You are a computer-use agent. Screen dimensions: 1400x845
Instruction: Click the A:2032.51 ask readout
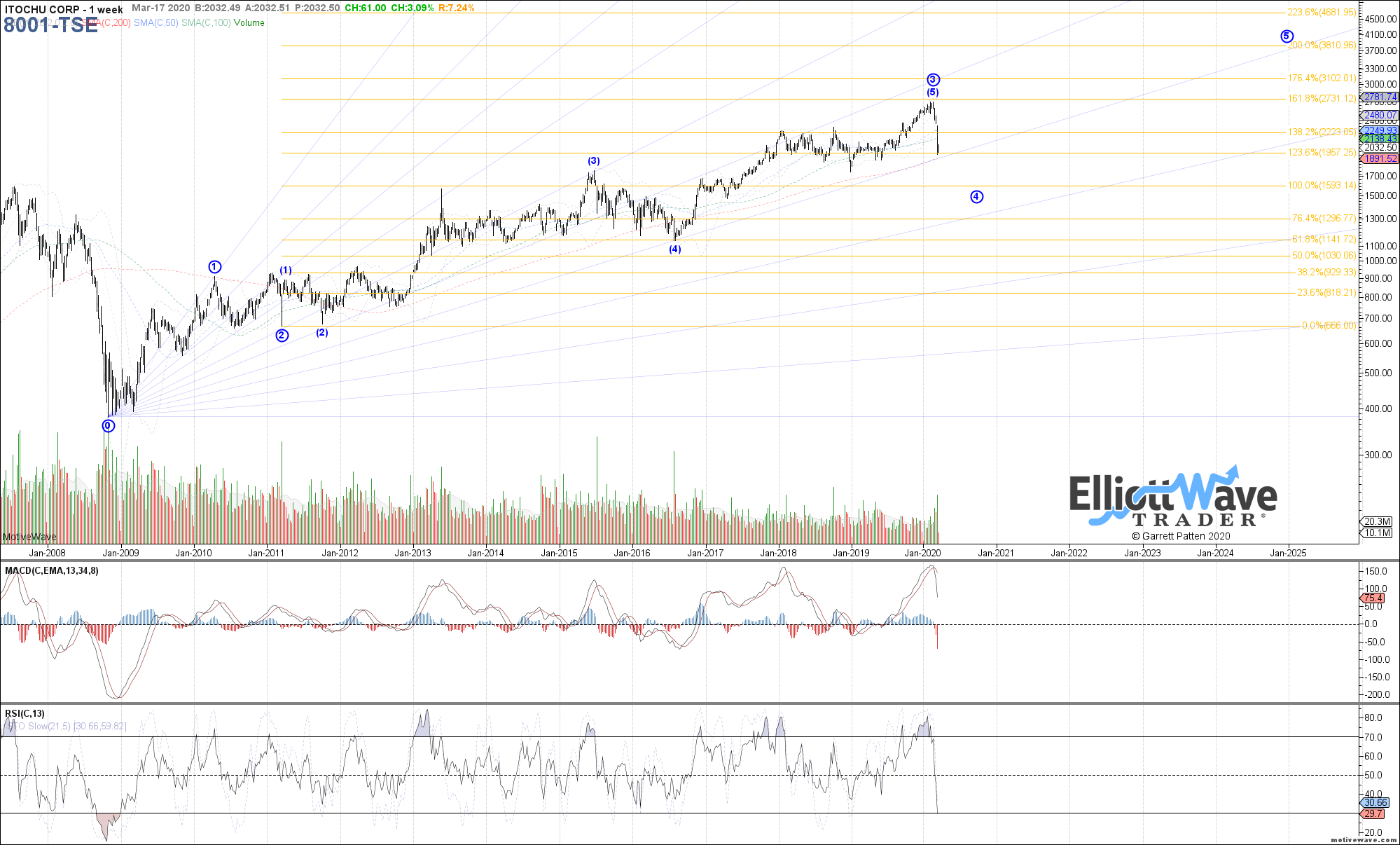pos(268,8)
